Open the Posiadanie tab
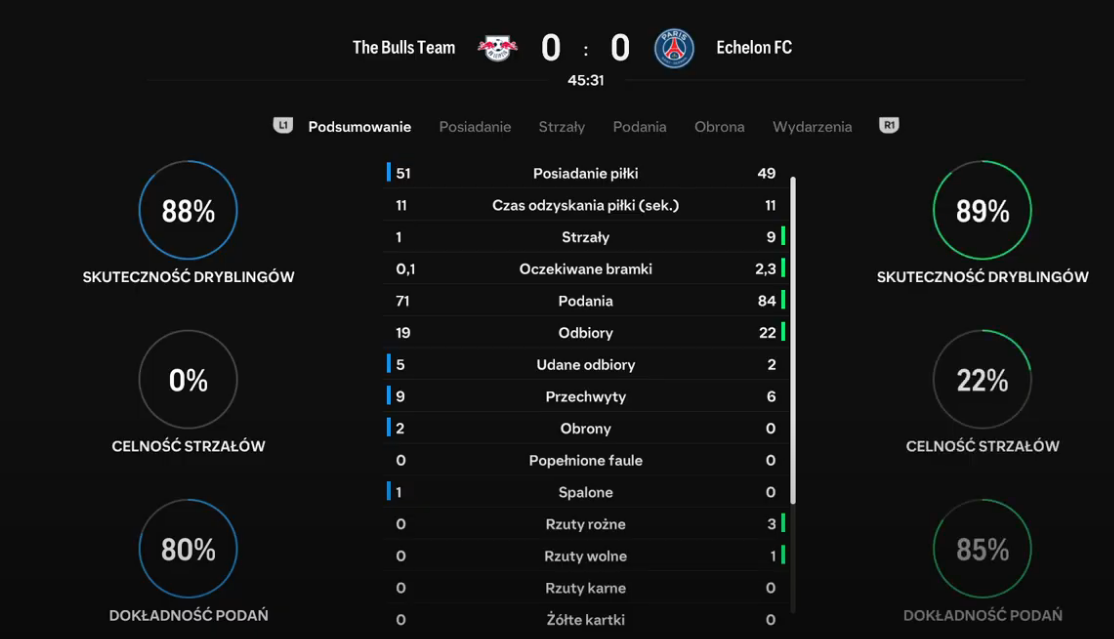The height and width of the screenshot is (639, 1114). click(475, 127)
